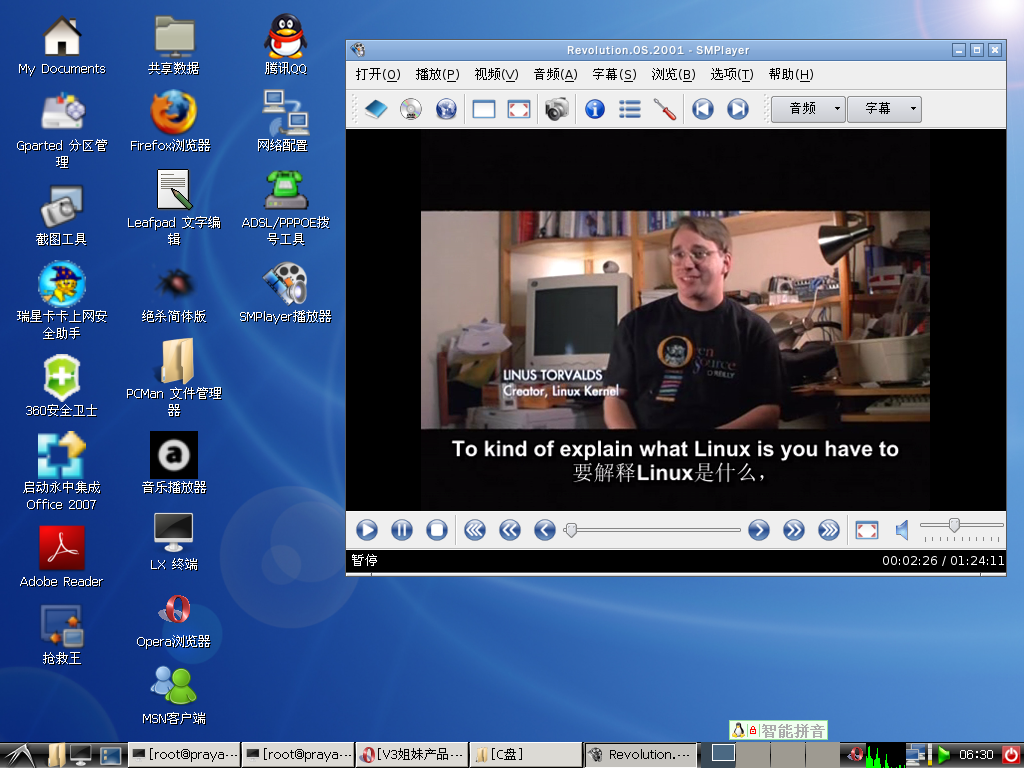
Task: Open the 音频(A) menu
Action: [x=555, y=74]
